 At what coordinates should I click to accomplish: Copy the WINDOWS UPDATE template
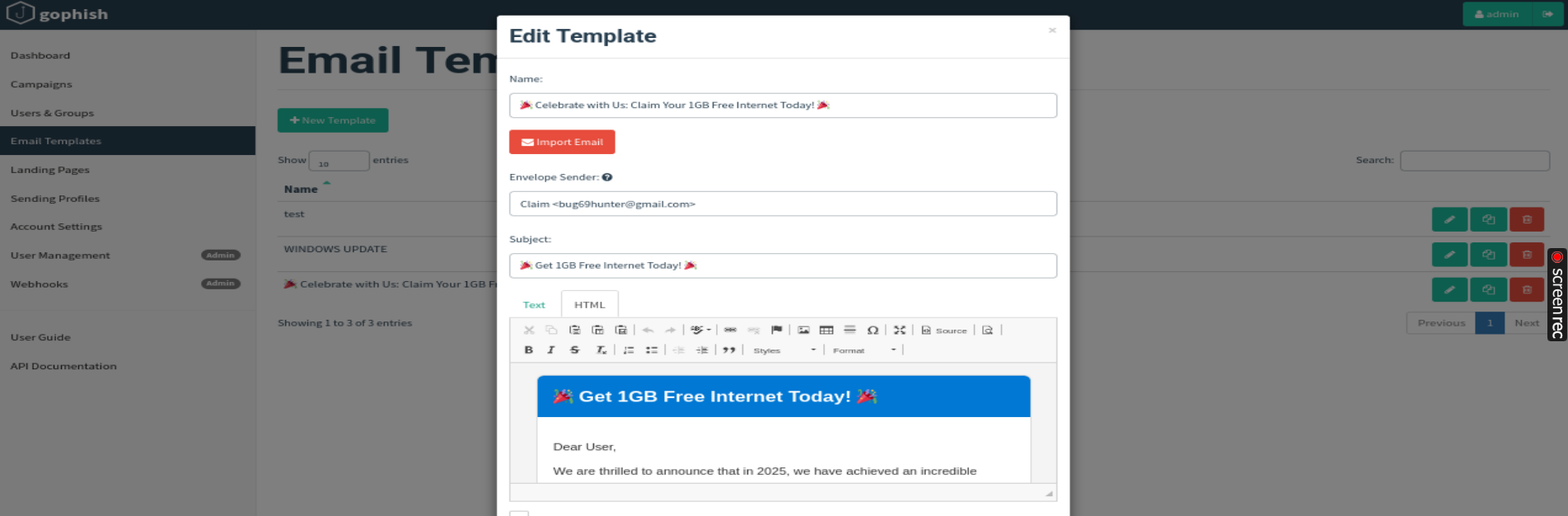pos(1488,255)
